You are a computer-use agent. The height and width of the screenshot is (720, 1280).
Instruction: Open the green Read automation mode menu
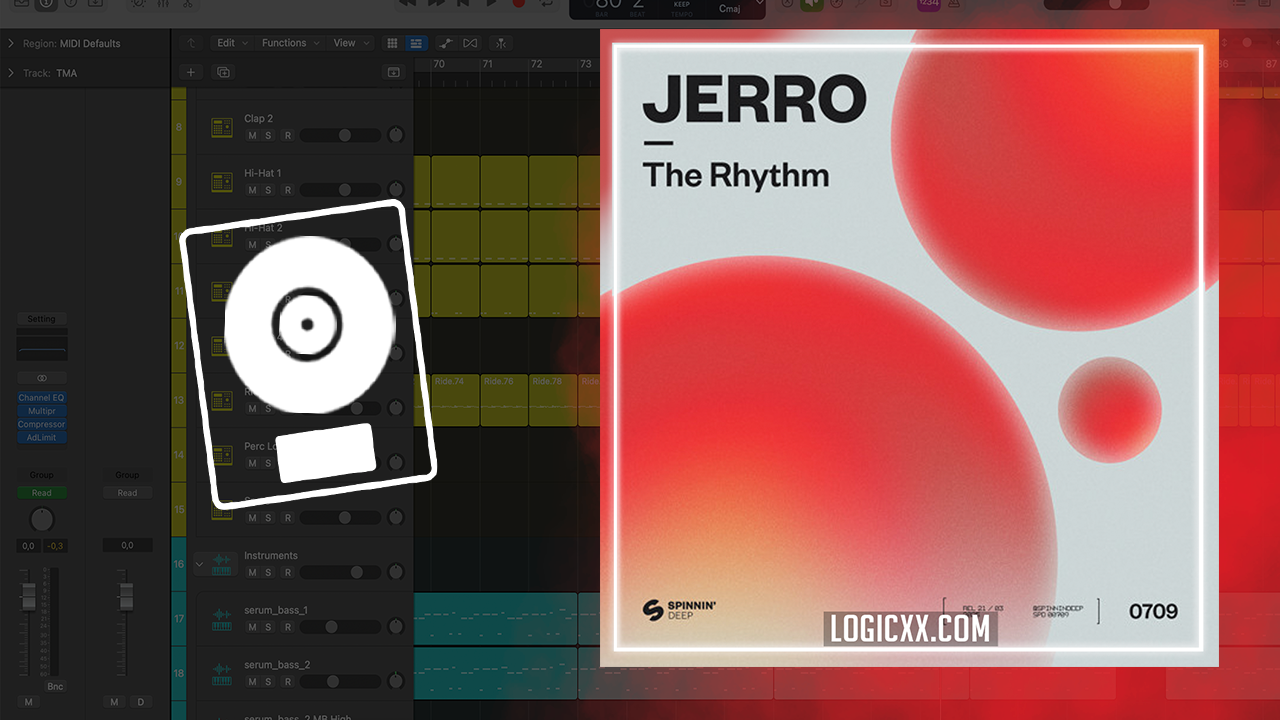click(x=42, y=493)
